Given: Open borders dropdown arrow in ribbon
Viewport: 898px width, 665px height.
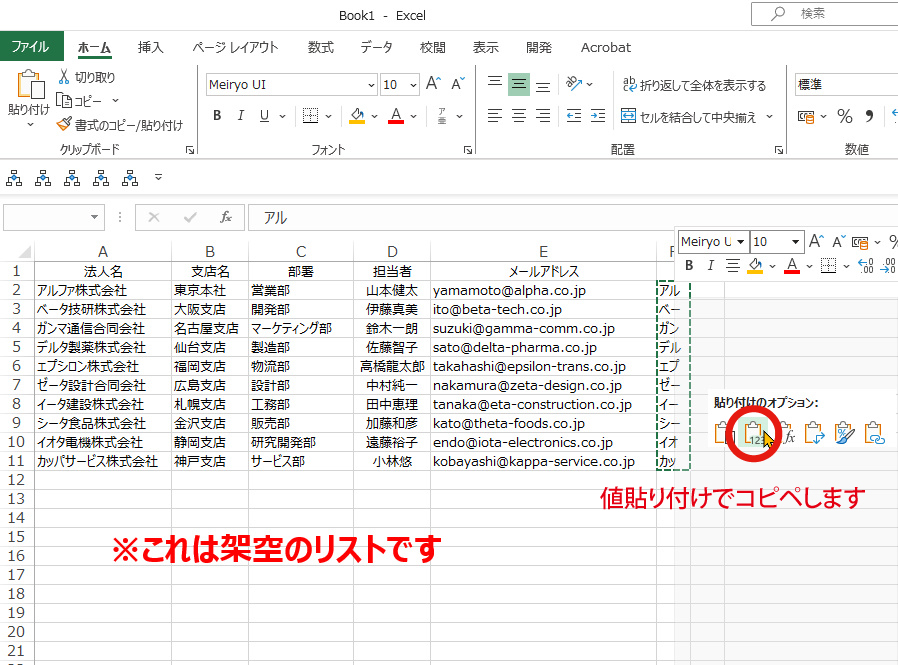Looking at the screenshot, I should 329,116.
